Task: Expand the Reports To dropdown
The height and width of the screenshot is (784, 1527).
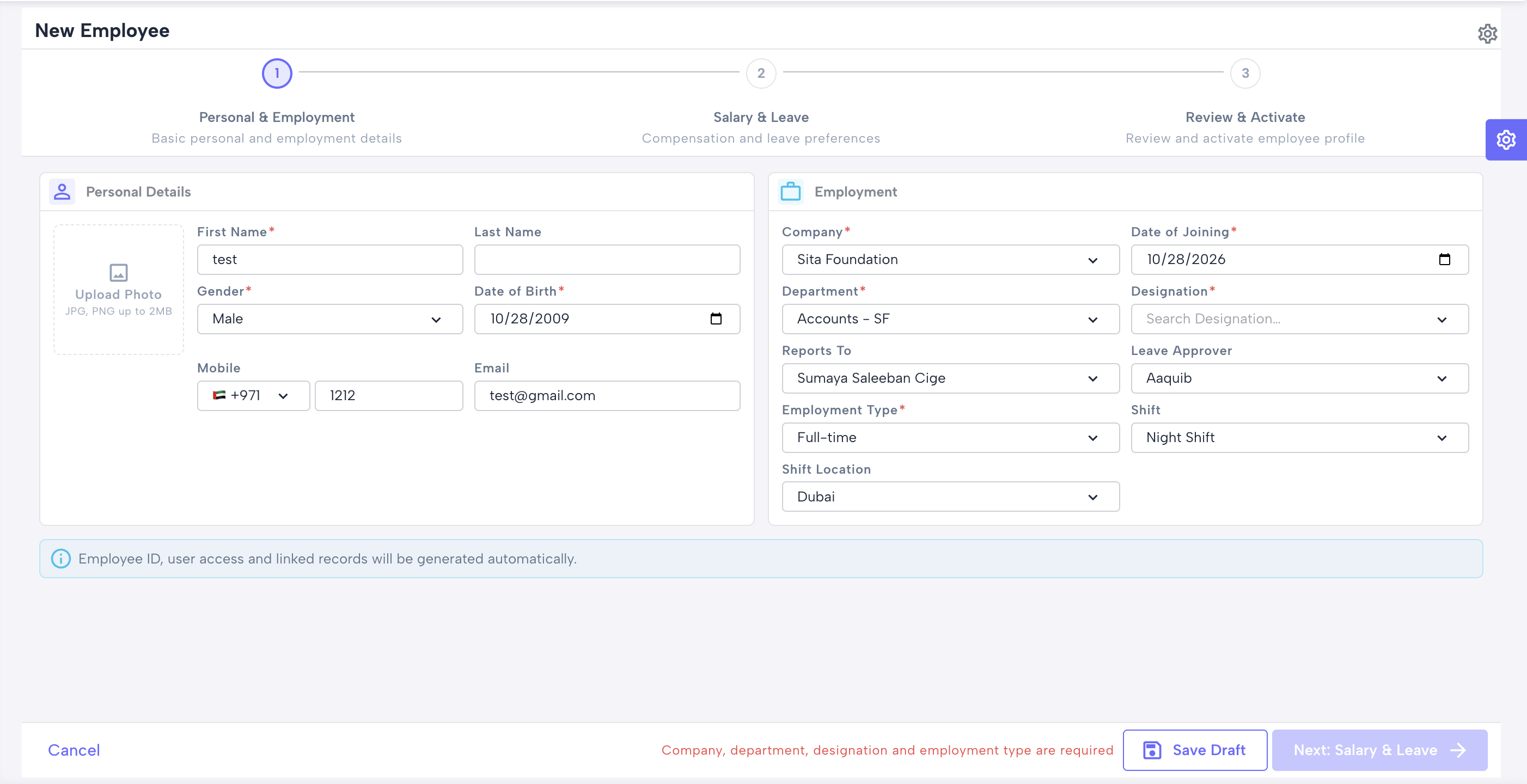Action: pyautogui.click(x=951, y=378)
